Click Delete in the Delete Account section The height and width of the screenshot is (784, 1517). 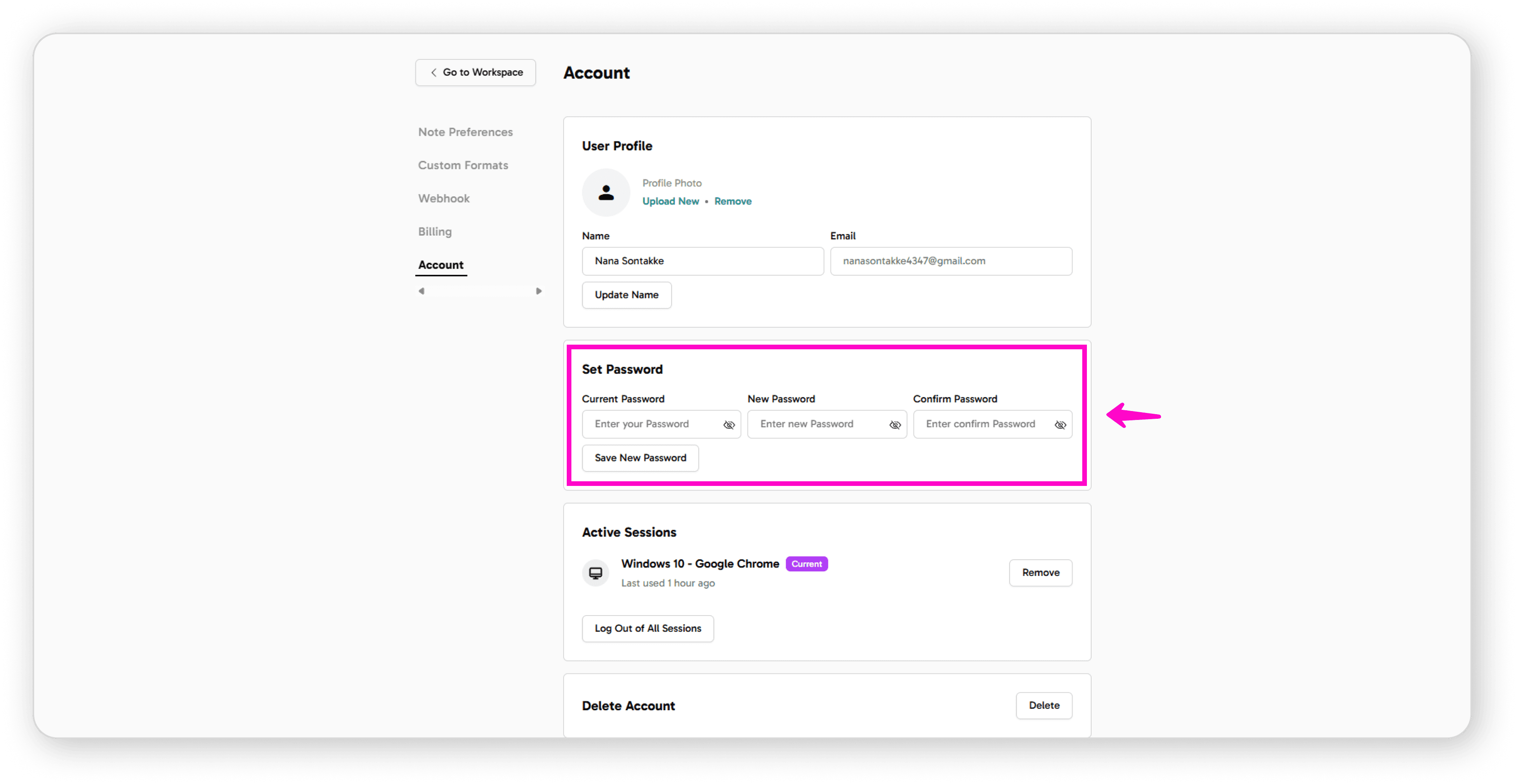tap(1043, 705)
